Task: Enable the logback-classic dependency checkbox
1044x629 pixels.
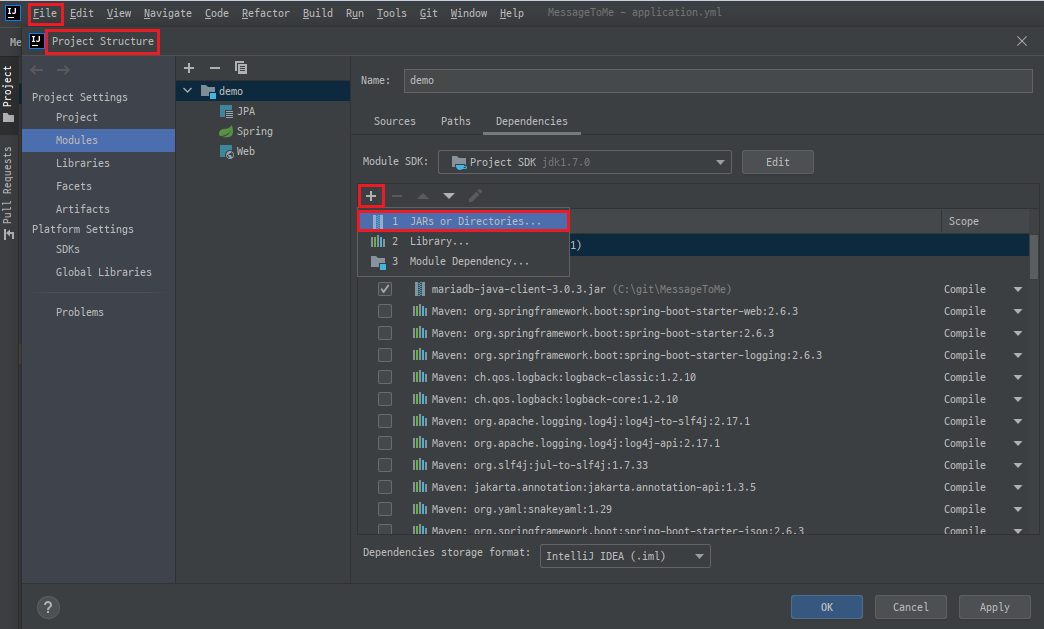Action: click(x=385, y=377)
